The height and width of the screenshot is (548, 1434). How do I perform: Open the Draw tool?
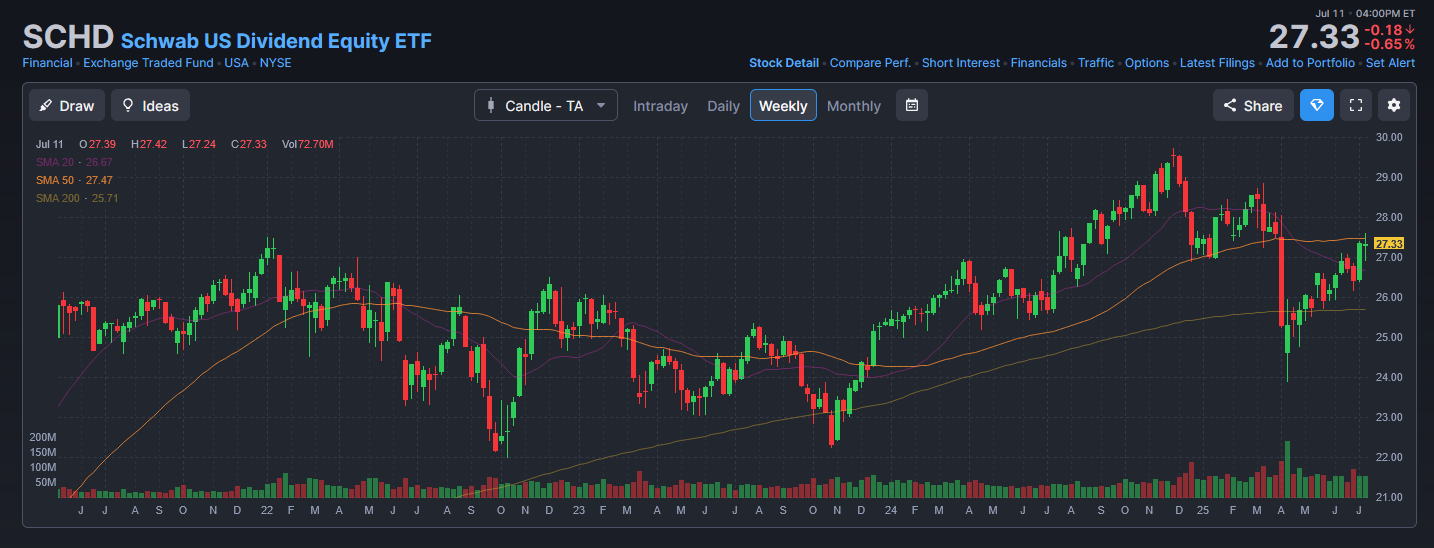pyautogui.click(x=67, y=105)
